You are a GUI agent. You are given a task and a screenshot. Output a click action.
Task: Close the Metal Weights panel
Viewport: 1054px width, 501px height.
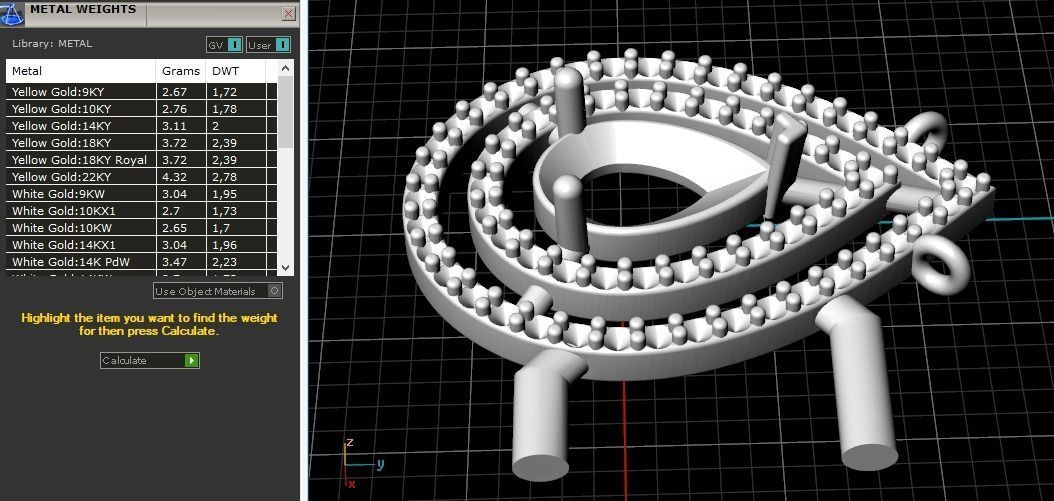[x=288, y=13]
